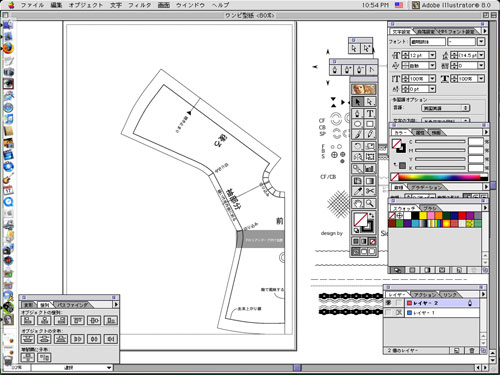Click vertical distribute top icon in Align palette
The image size is (500, 375).
tap(28, 339)
